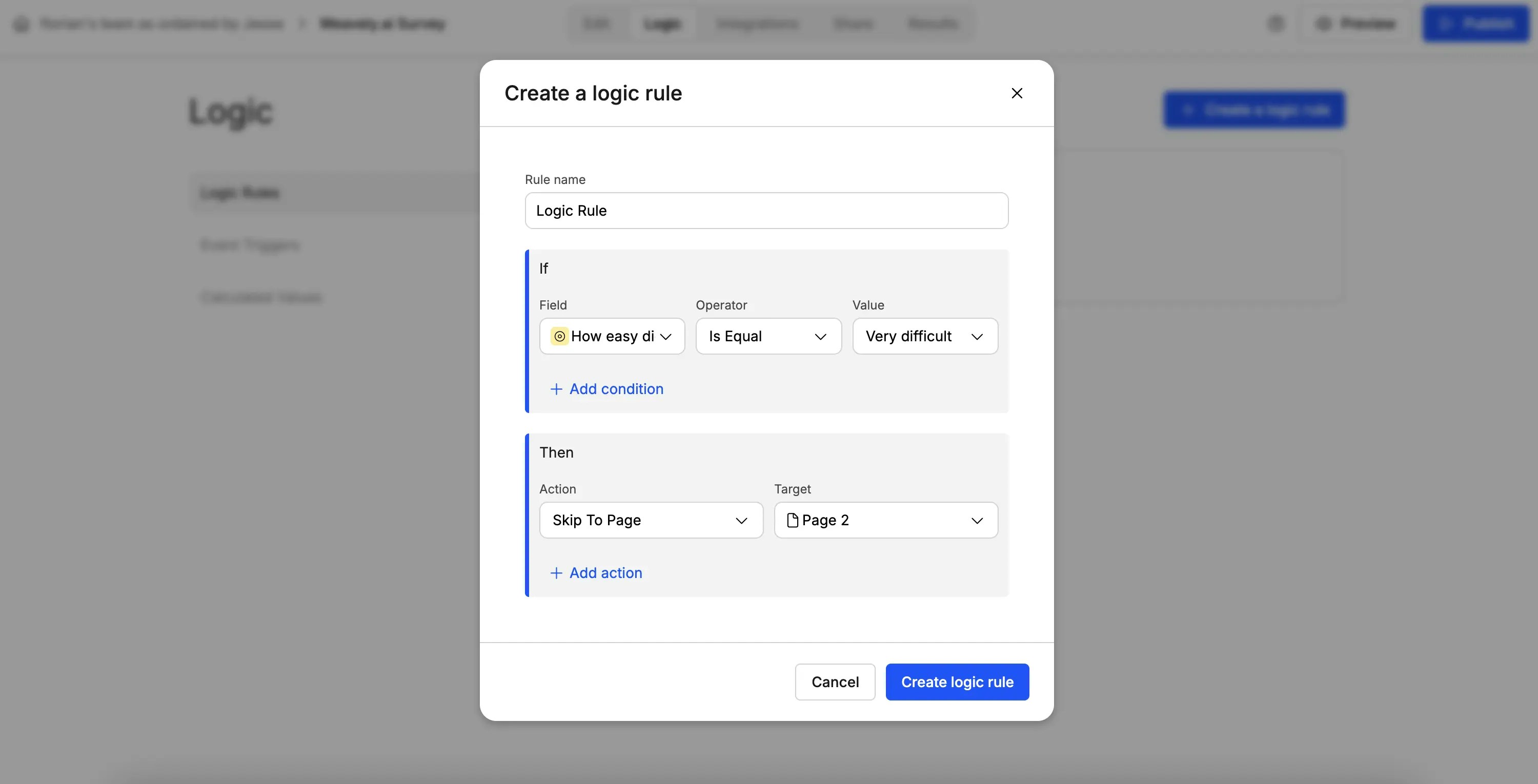Click the workspace avatar icon top left
This screenshot has height=784, width=1538.
22,24
